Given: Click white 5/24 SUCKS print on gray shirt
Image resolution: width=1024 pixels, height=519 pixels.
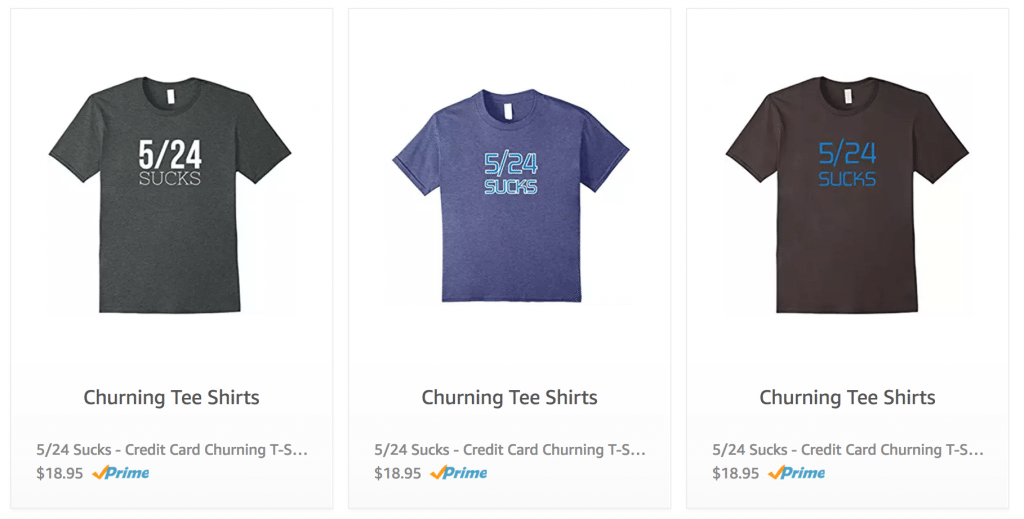Looking at the screenshot, I should (170, 161).
